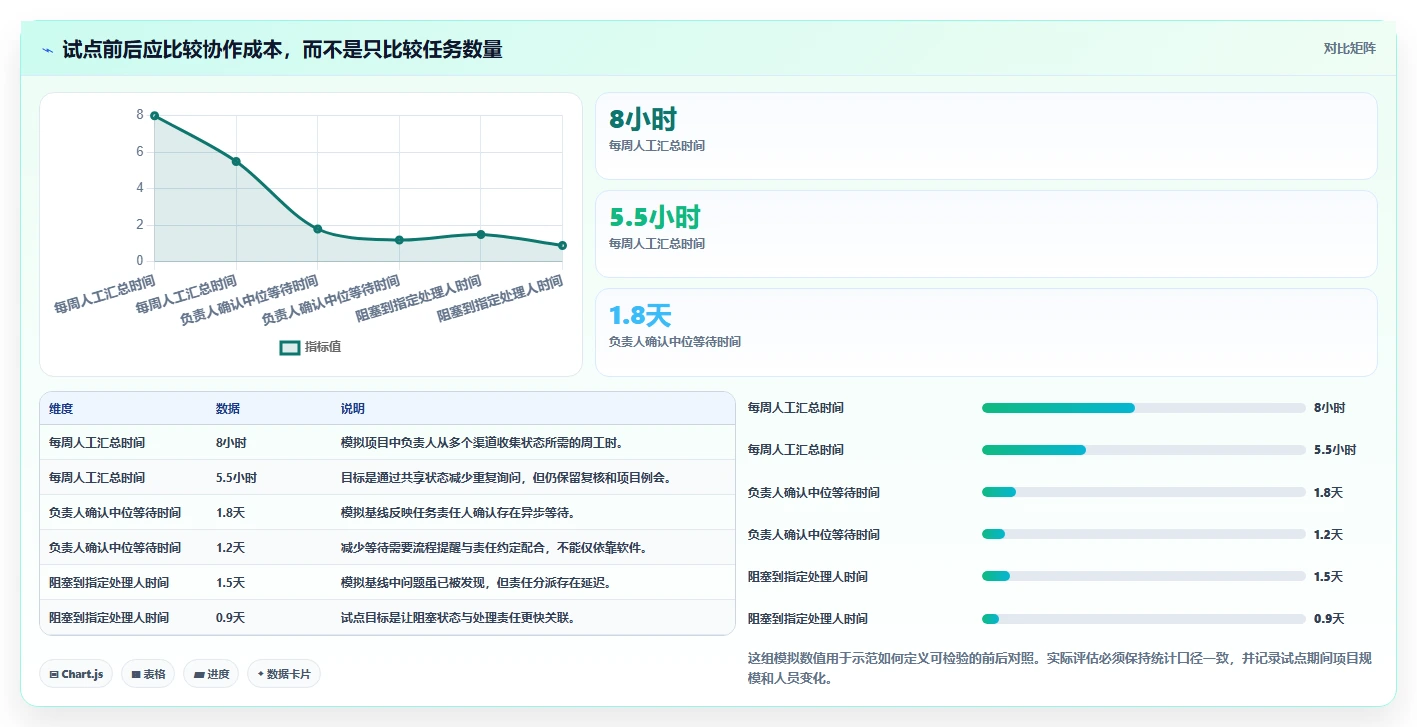Click the 对比矩阵 label in the header
This screenshot has height=727, width=1417.
click(x=1349, y=48)
